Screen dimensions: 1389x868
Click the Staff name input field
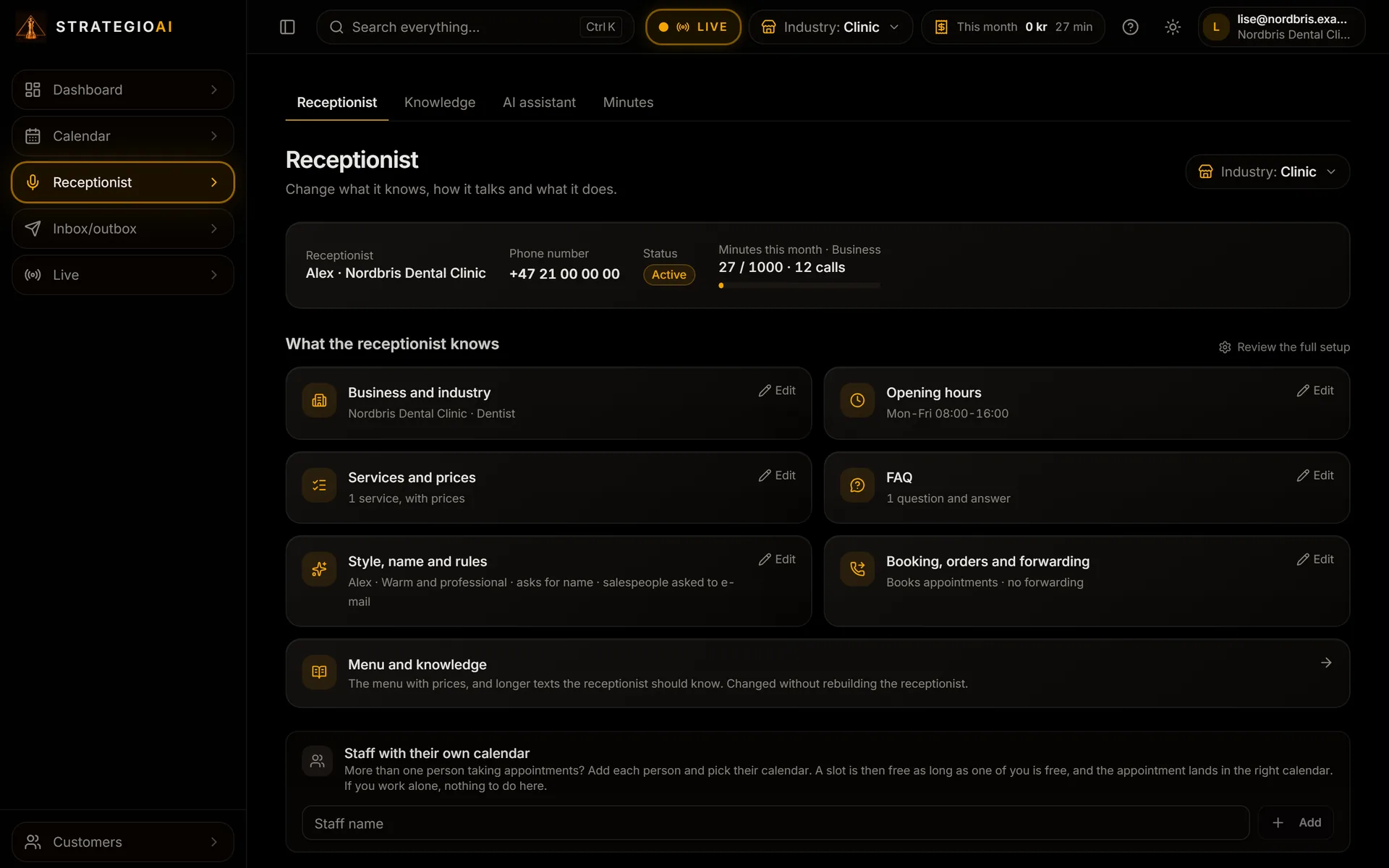coord(776,823)
